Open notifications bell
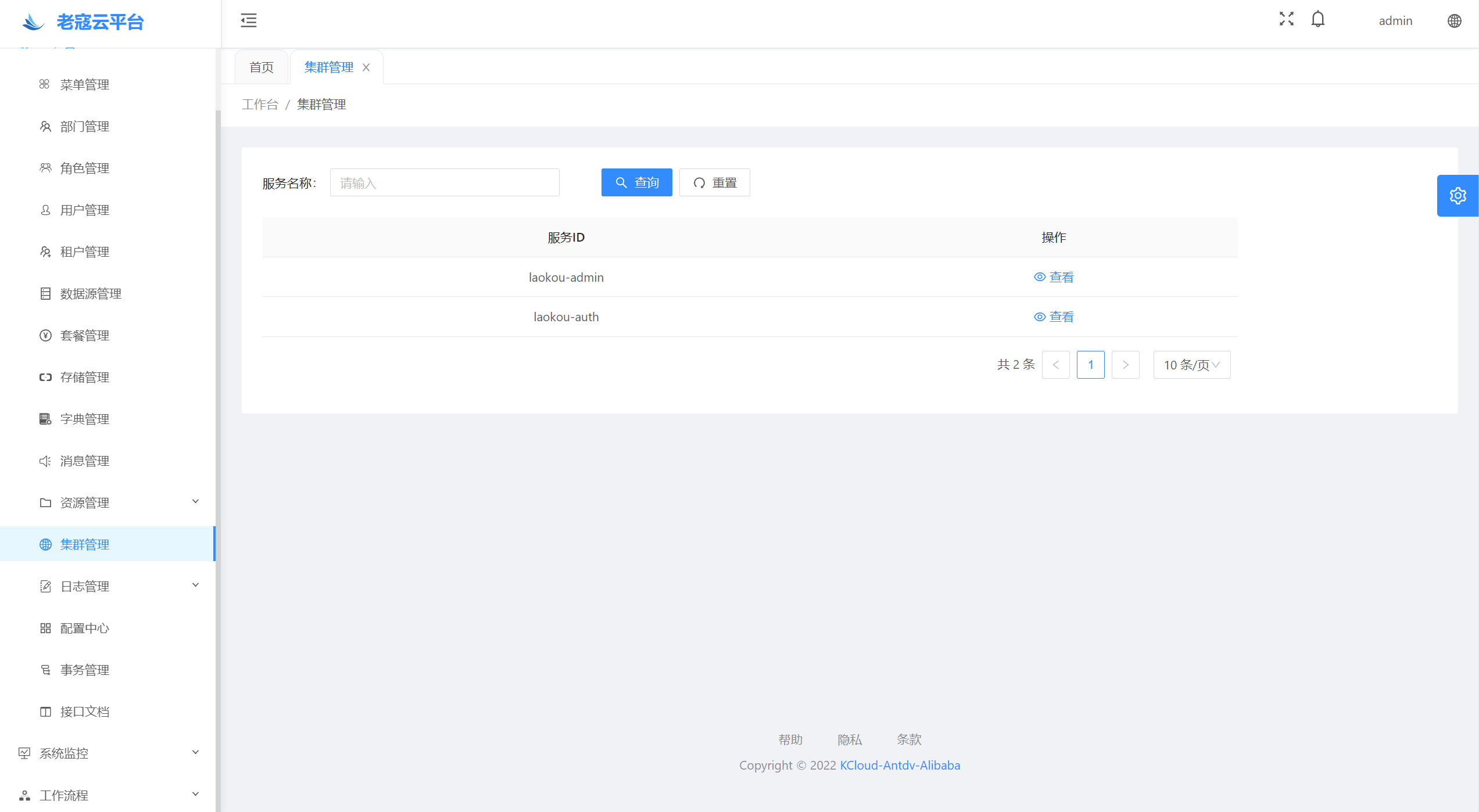The image size is (1479, 812). click(x=1317, y=19)
